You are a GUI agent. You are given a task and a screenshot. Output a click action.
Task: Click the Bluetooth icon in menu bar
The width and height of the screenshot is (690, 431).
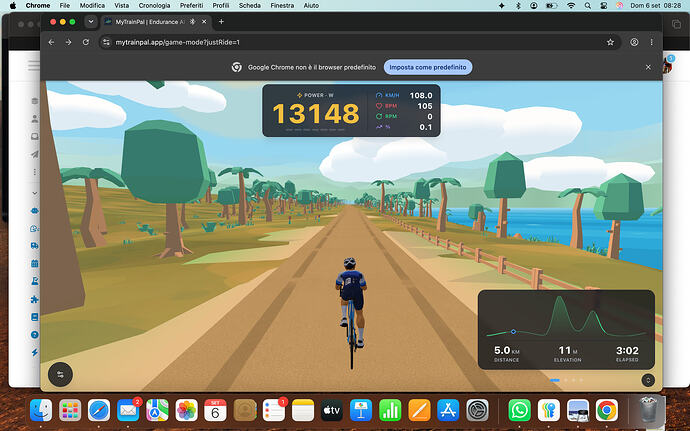[518, 5]
